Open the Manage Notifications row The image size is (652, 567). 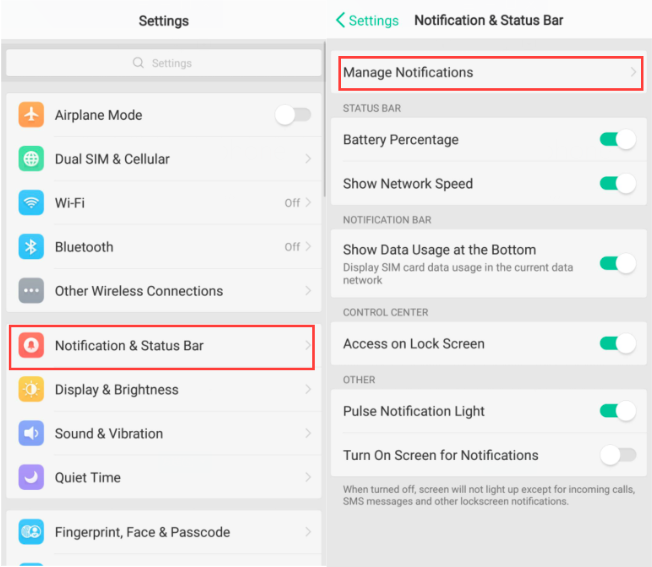pyautogui.click(x=491, y=73)
